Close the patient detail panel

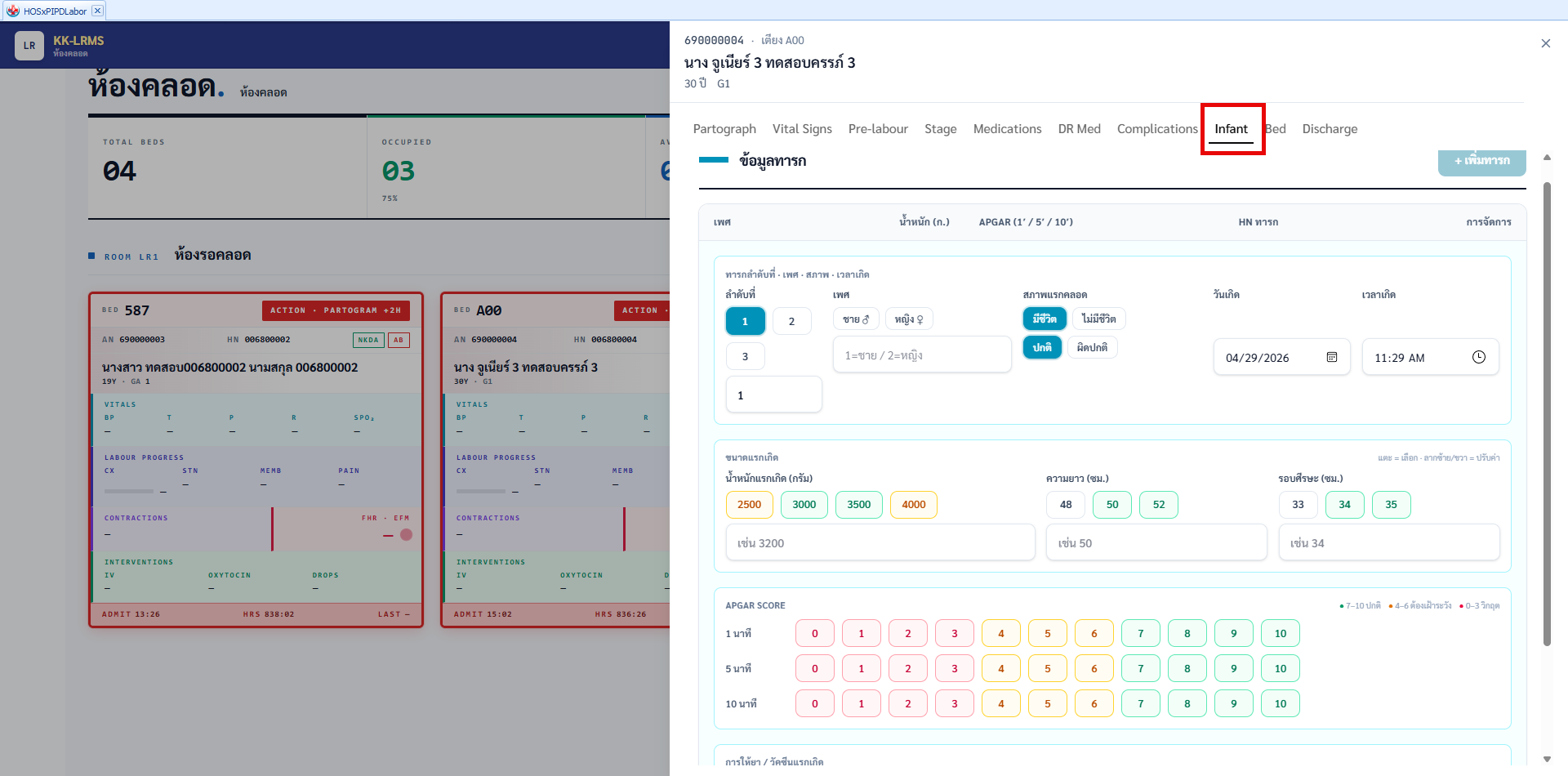tap(1545, 43)
